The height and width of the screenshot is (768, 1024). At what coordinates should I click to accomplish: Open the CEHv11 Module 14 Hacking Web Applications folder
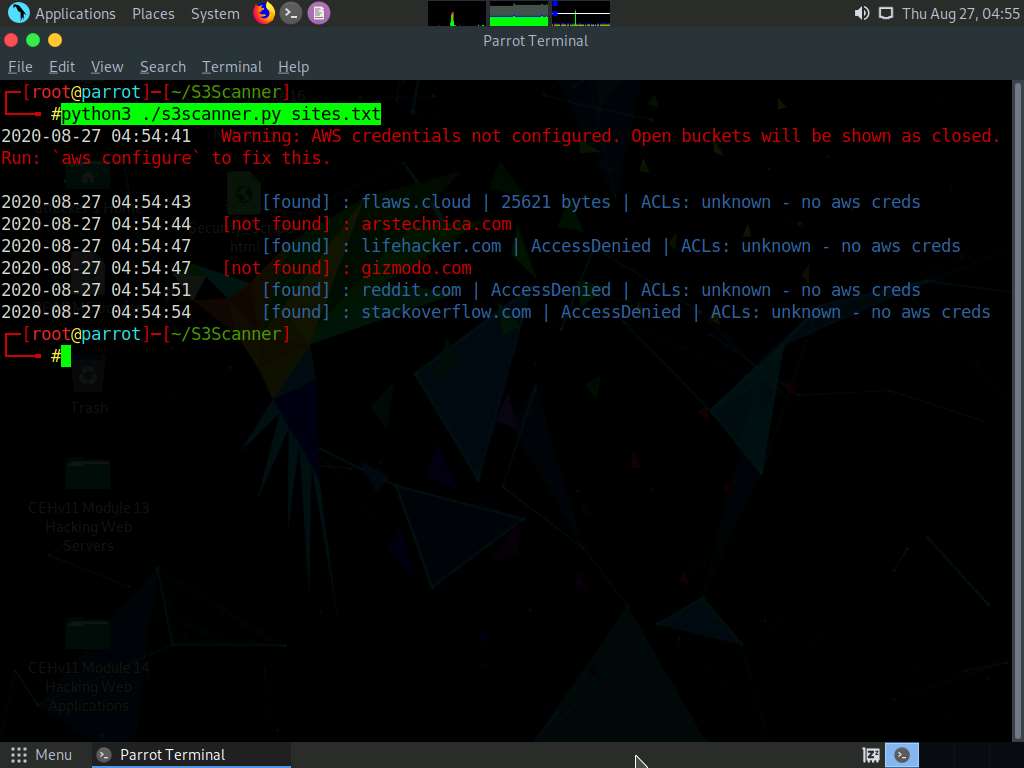[88, 635]
